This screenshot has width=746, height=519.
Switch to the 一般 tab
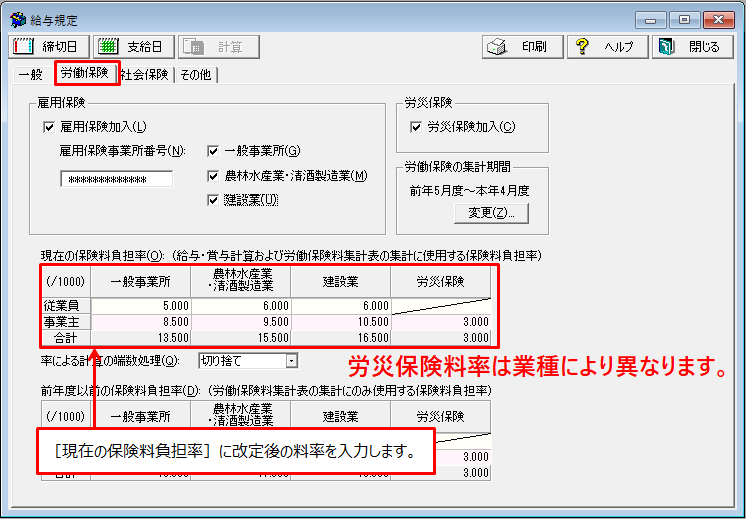point(30,75)
